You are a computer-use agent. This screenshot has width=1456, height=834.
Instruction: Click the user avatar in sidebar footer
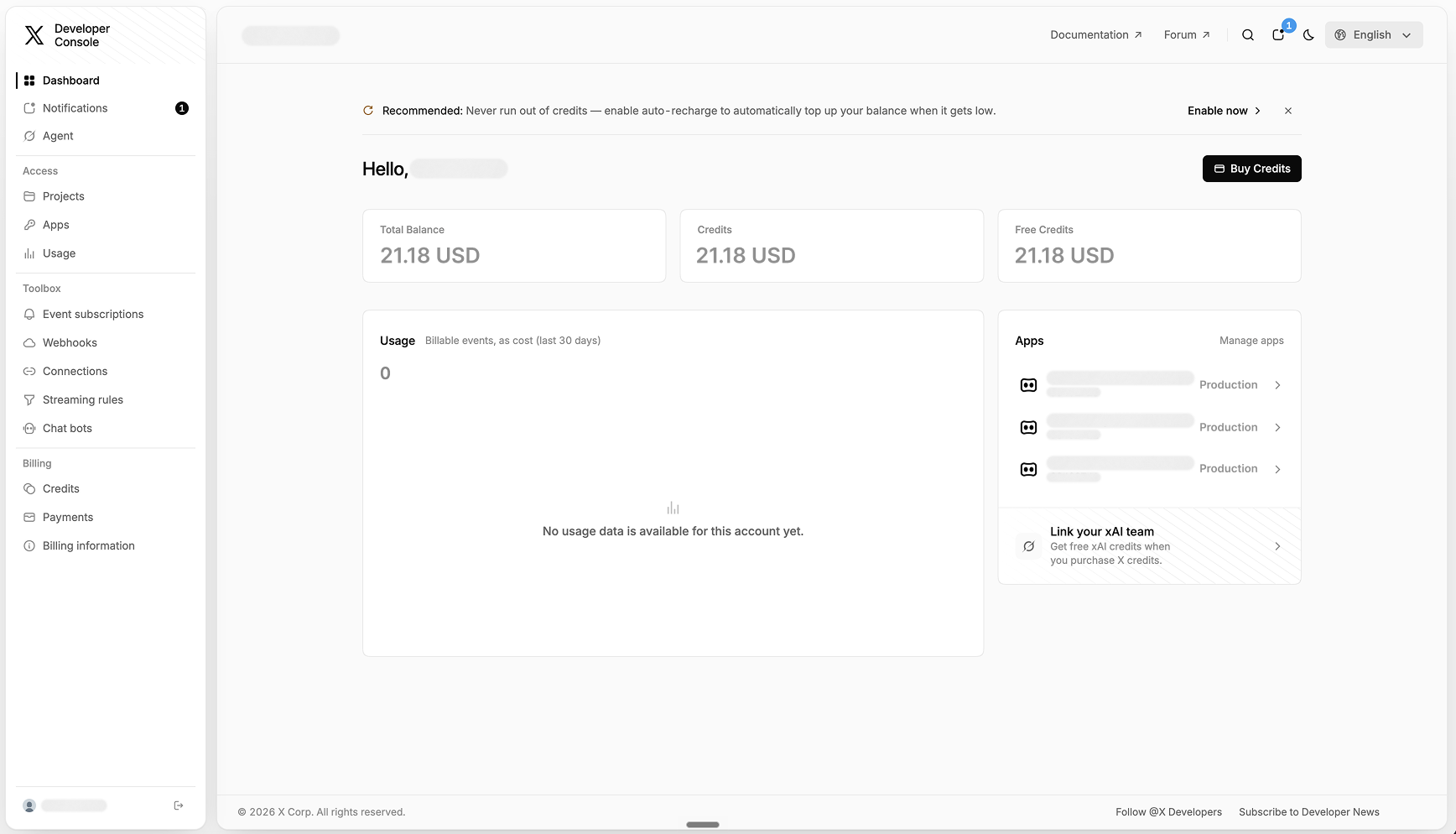pyautogui.click(x=29, y=805)
